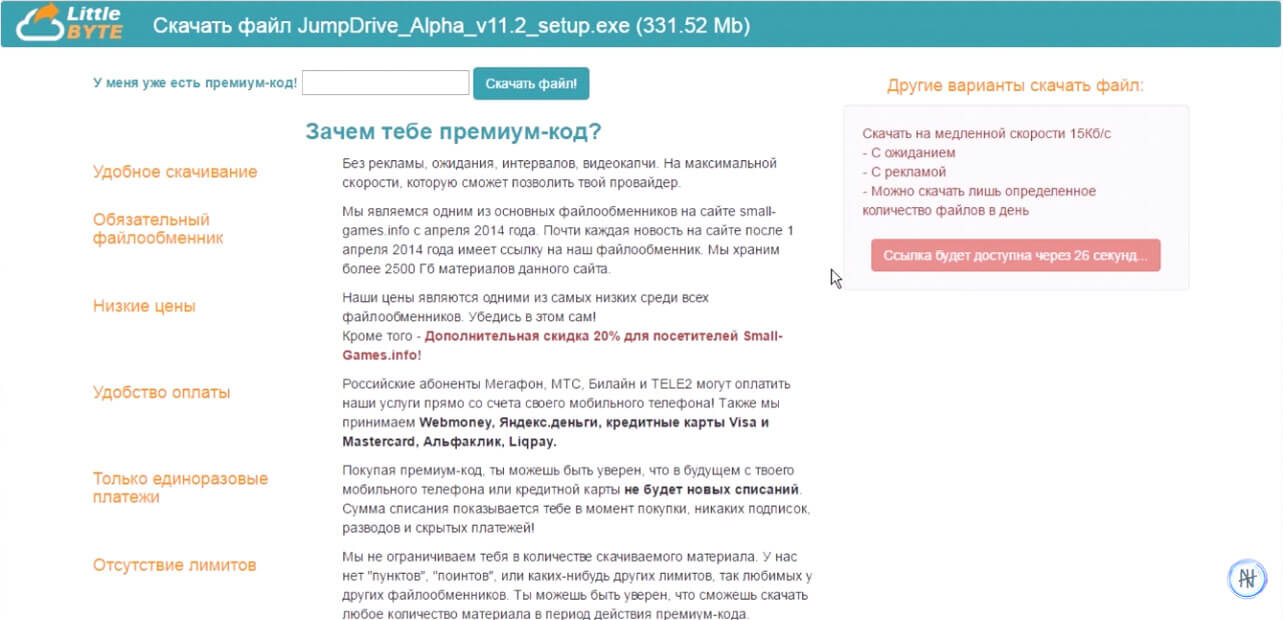
Task: Click the paragraph starting 'Наши цены являются одними'
Action: (x=562, y=326)
